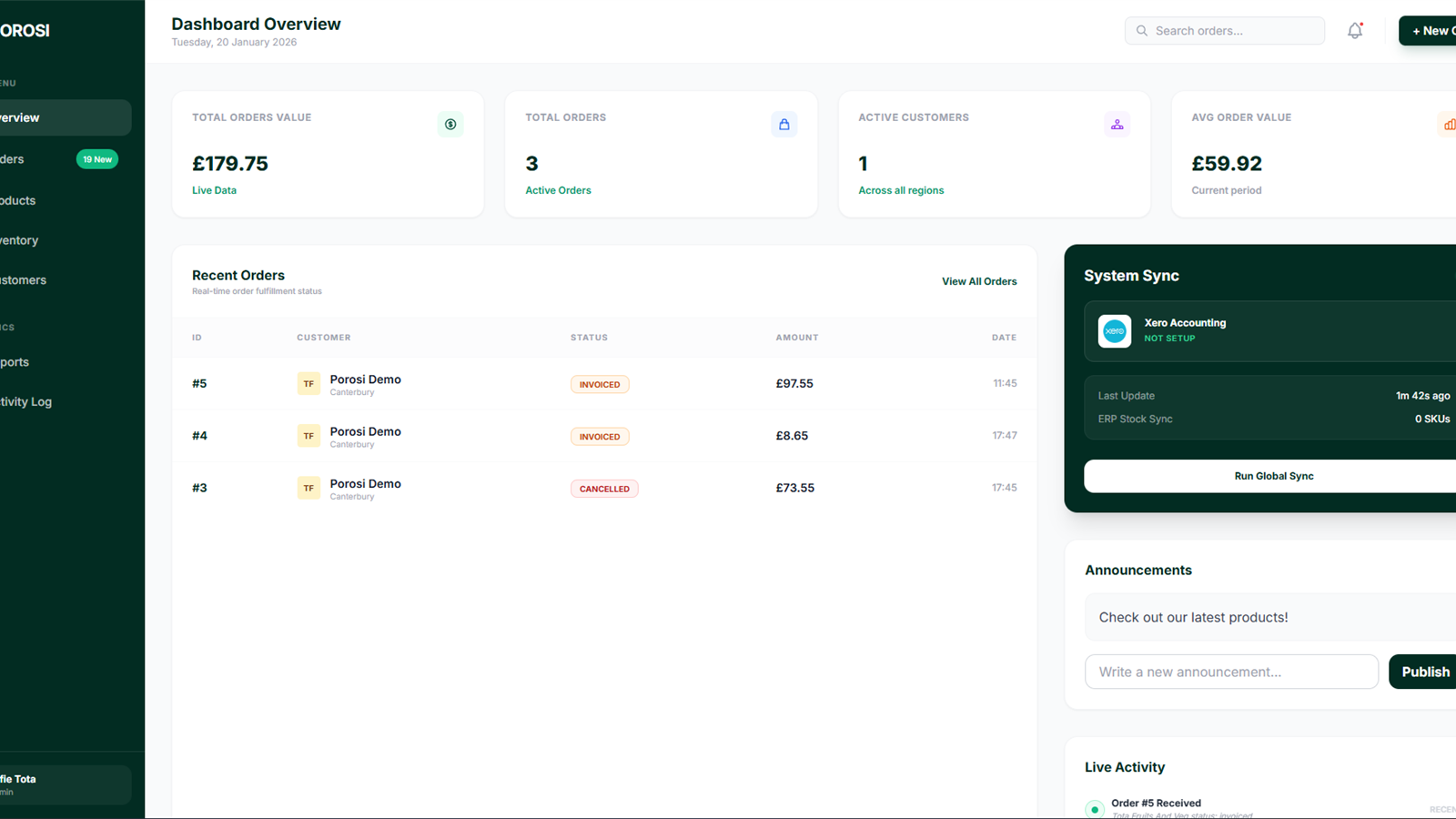Click amount £73.55
Screen dimensions: 1456x819
[795, 488]
